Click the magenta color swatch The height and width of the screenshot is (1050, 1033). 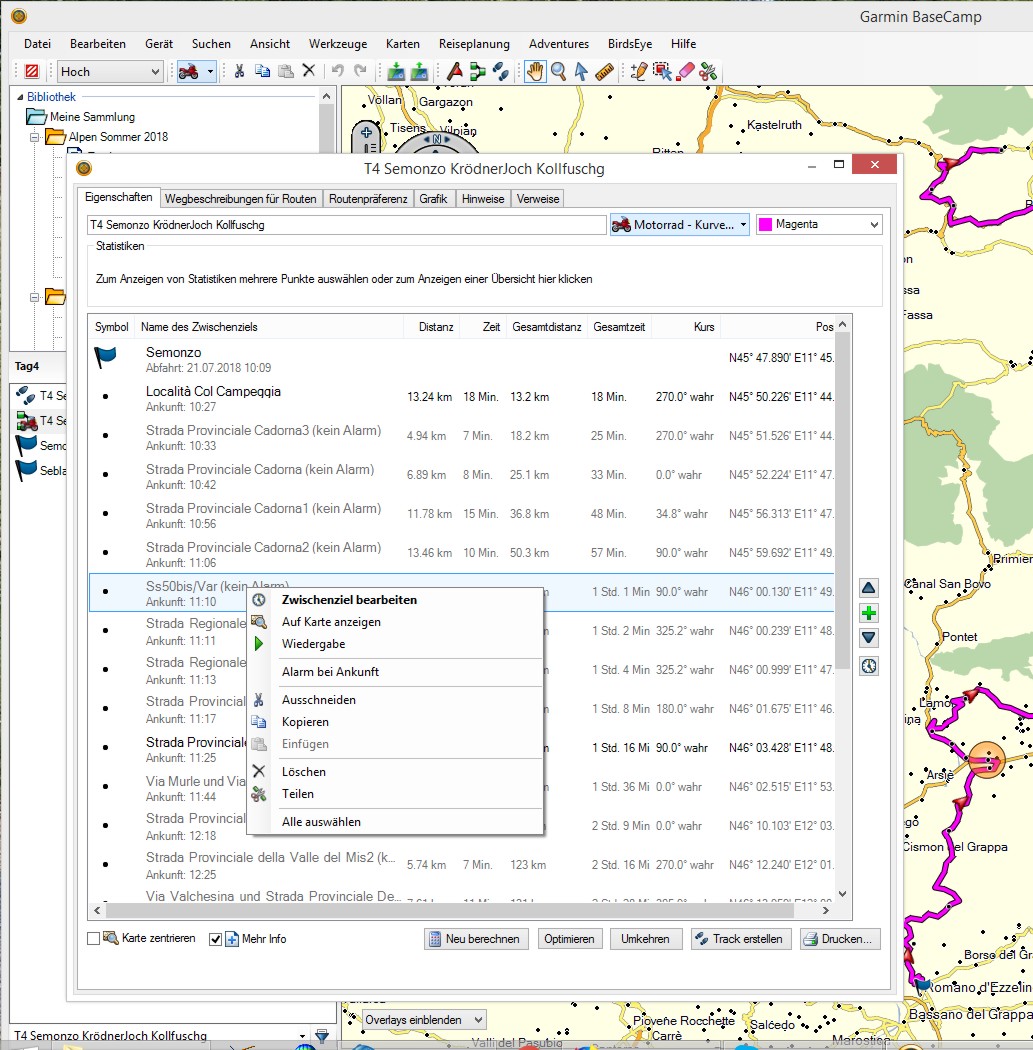pos(766,225)
